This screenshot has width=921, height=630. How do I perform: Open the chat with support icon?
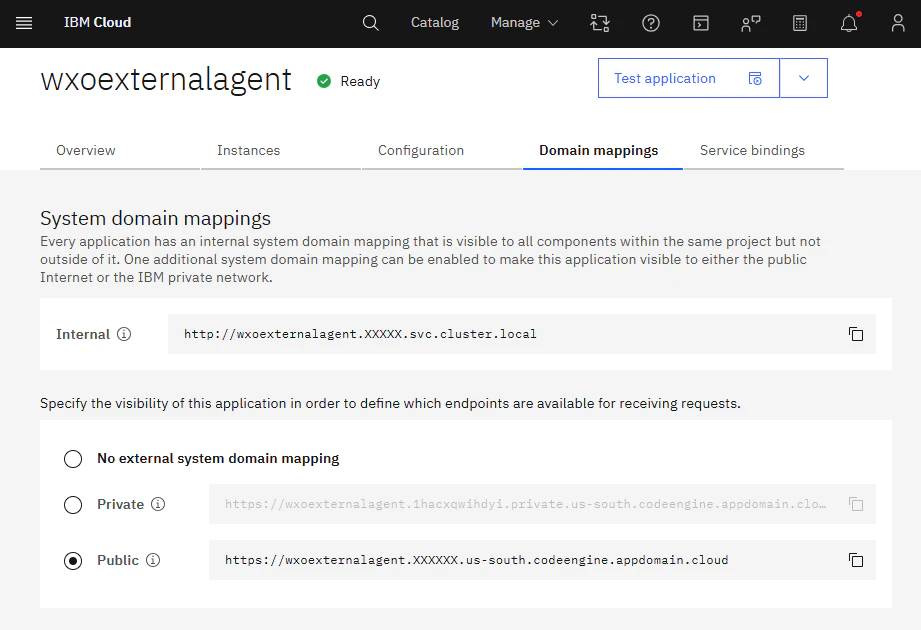coord(751,23)
